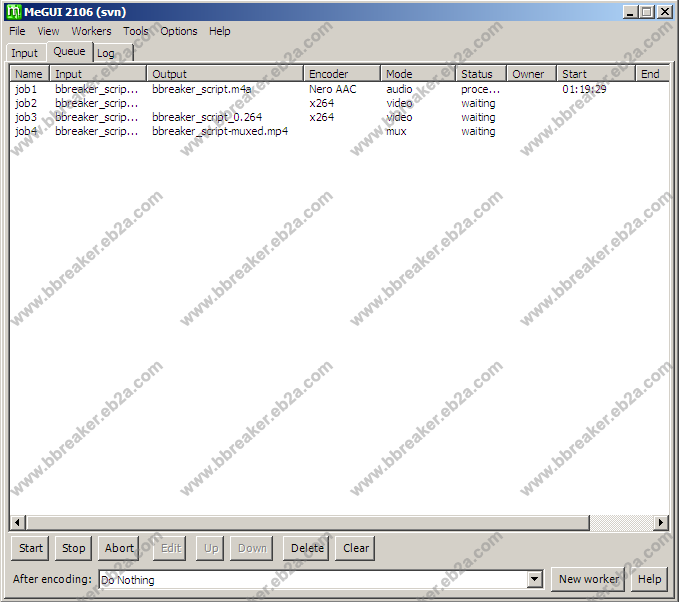Open Help from the bottom button
Viewport: 679px width, 602px height.
pos(649,579)
